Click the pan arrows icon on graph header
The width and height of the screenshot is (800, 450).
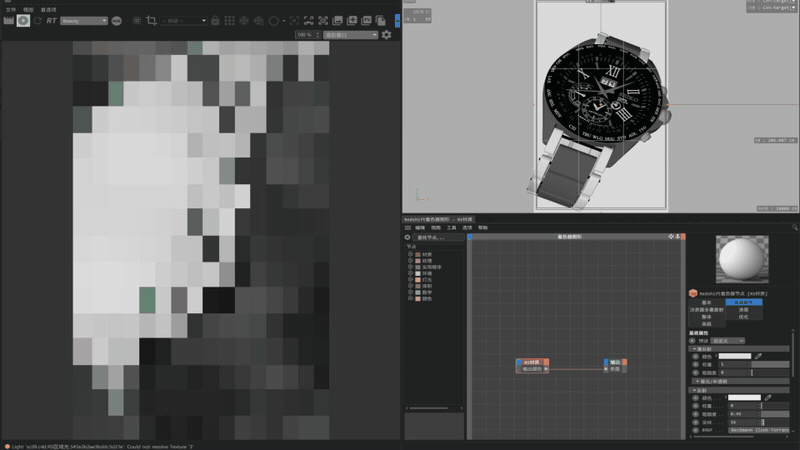pos(671,237)
